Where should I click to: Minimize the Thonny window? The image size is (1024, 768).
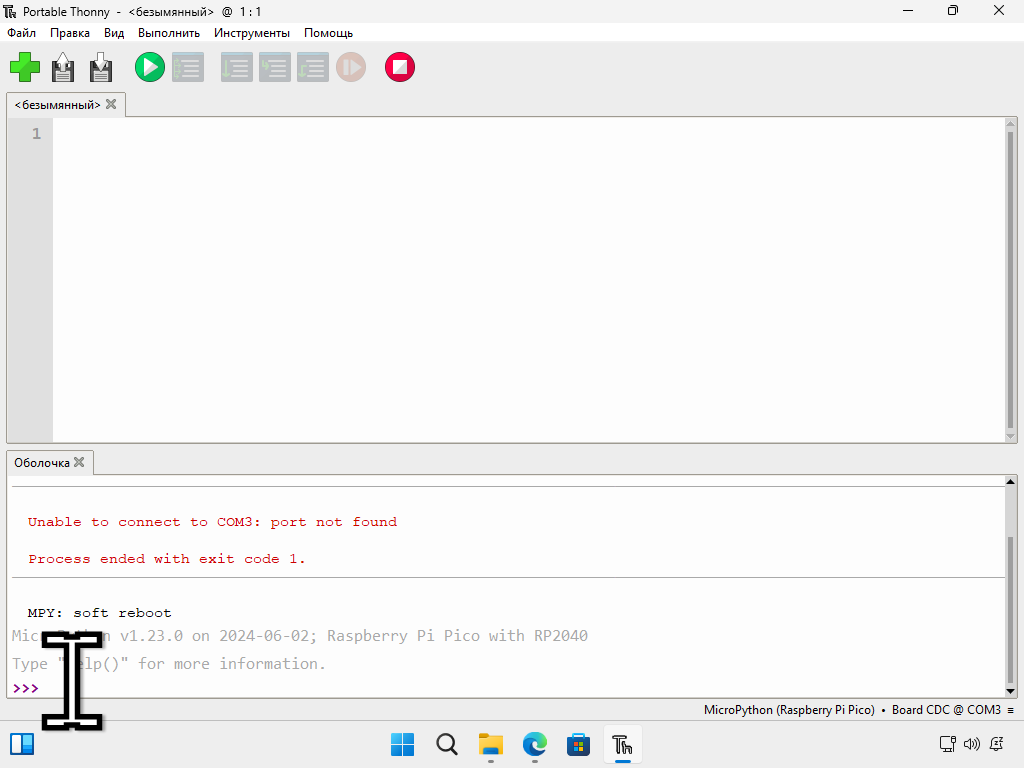[x=908, y=10]
